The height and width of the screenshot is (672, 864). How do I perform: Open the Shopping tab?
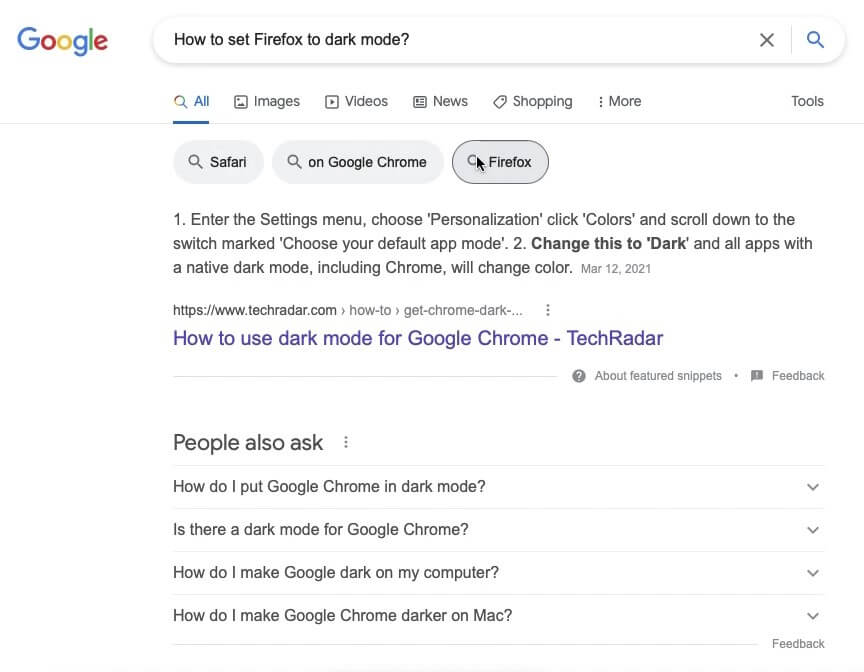click(532, 101)
